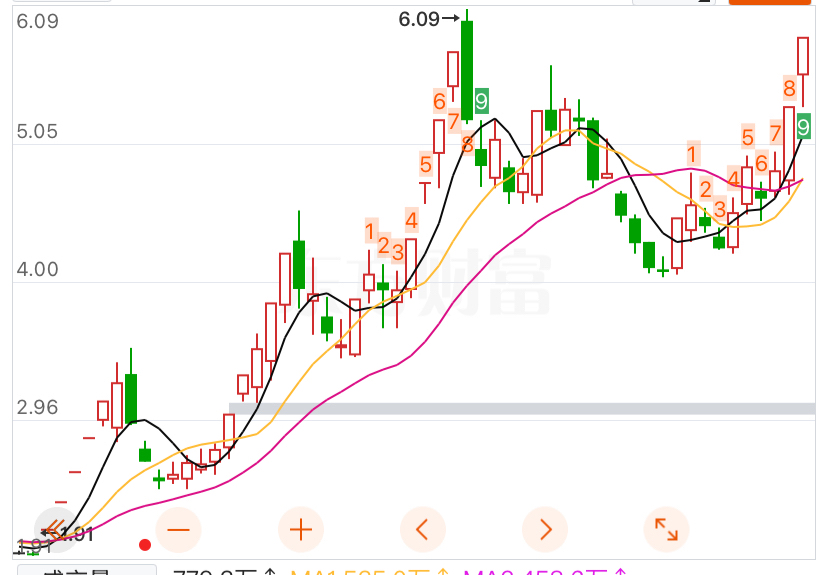
Task: Jump to earliest data with double-left arrows
Action: pos(57,530)
